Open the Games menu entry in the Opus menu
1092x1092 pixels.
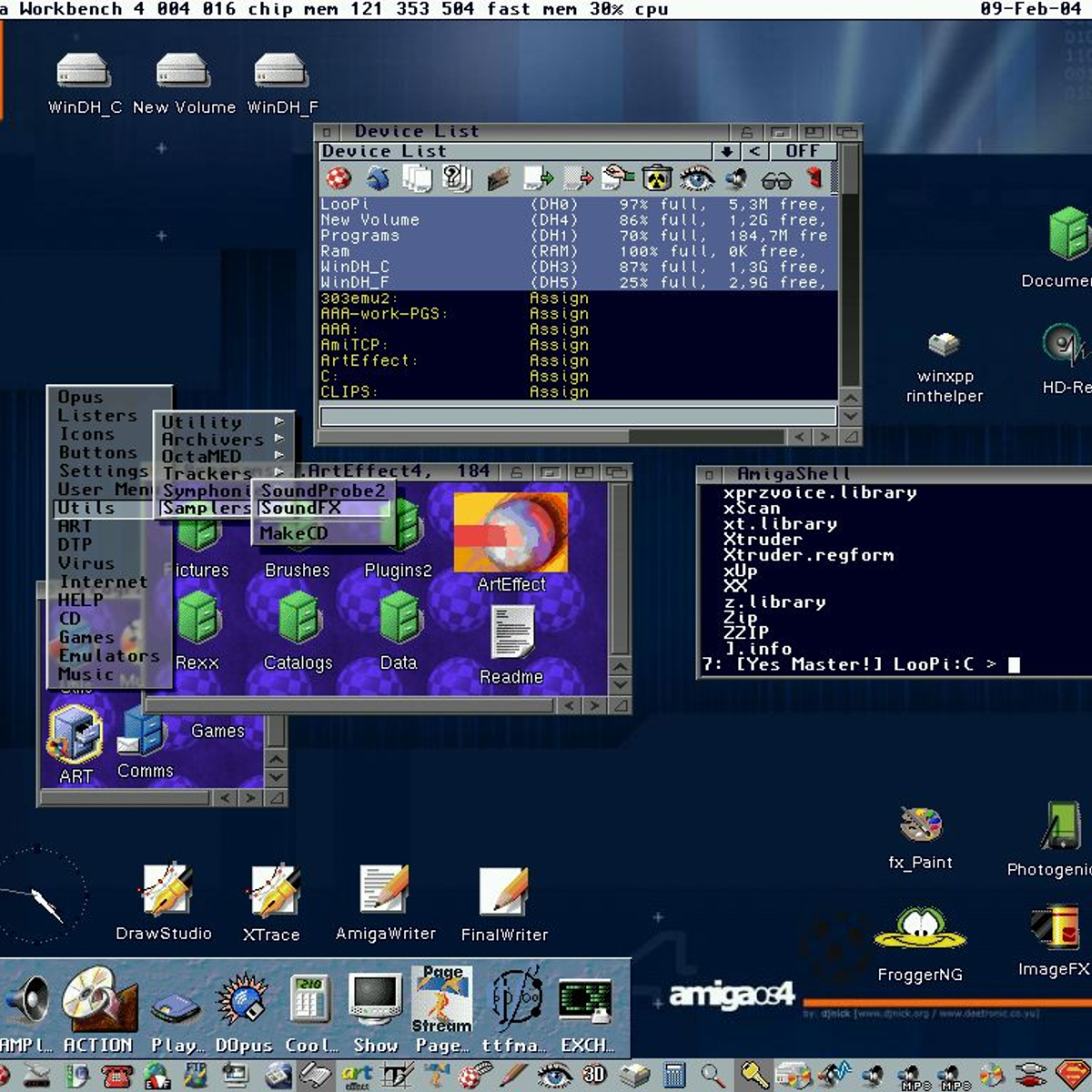point(86,637)
